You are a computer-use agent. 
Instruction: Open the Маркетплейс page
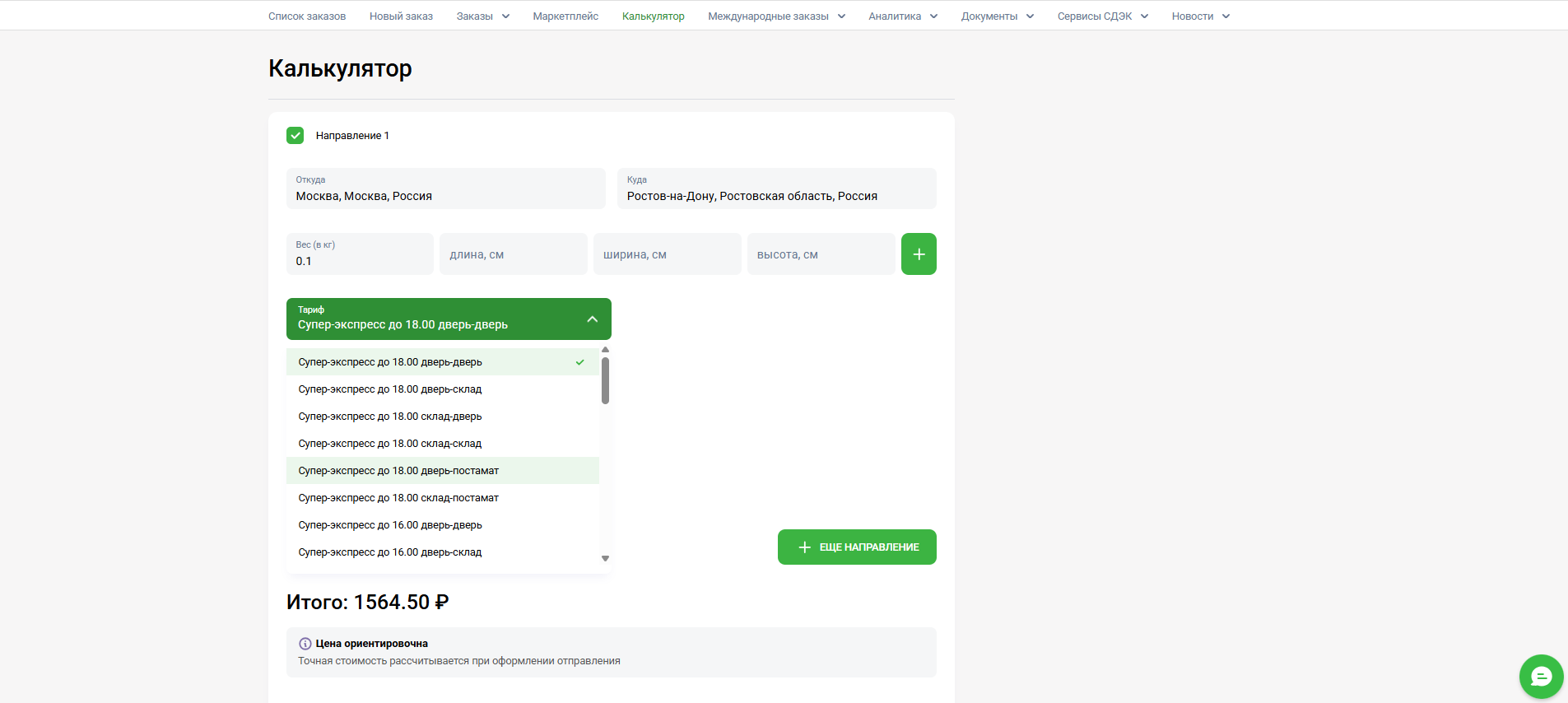click(565, 16)
